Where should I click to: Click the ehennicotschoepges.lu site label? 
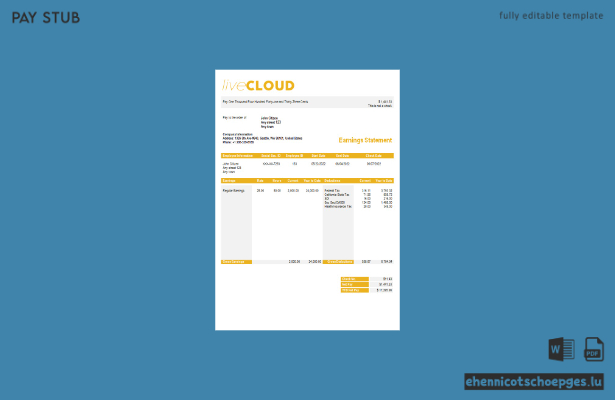coord(534,382)
